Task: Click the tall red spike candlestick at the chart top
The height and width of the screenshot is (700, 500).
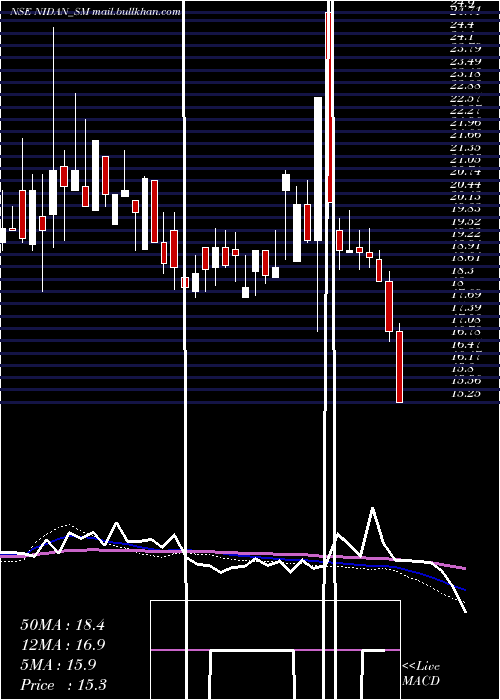Action: 329,107
